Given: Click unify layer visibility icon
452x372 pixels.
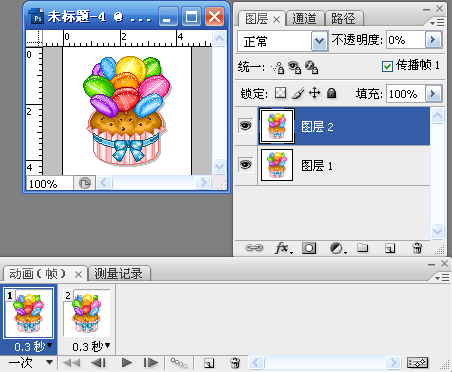Looking at the screenshot, I should click(294, 67).
